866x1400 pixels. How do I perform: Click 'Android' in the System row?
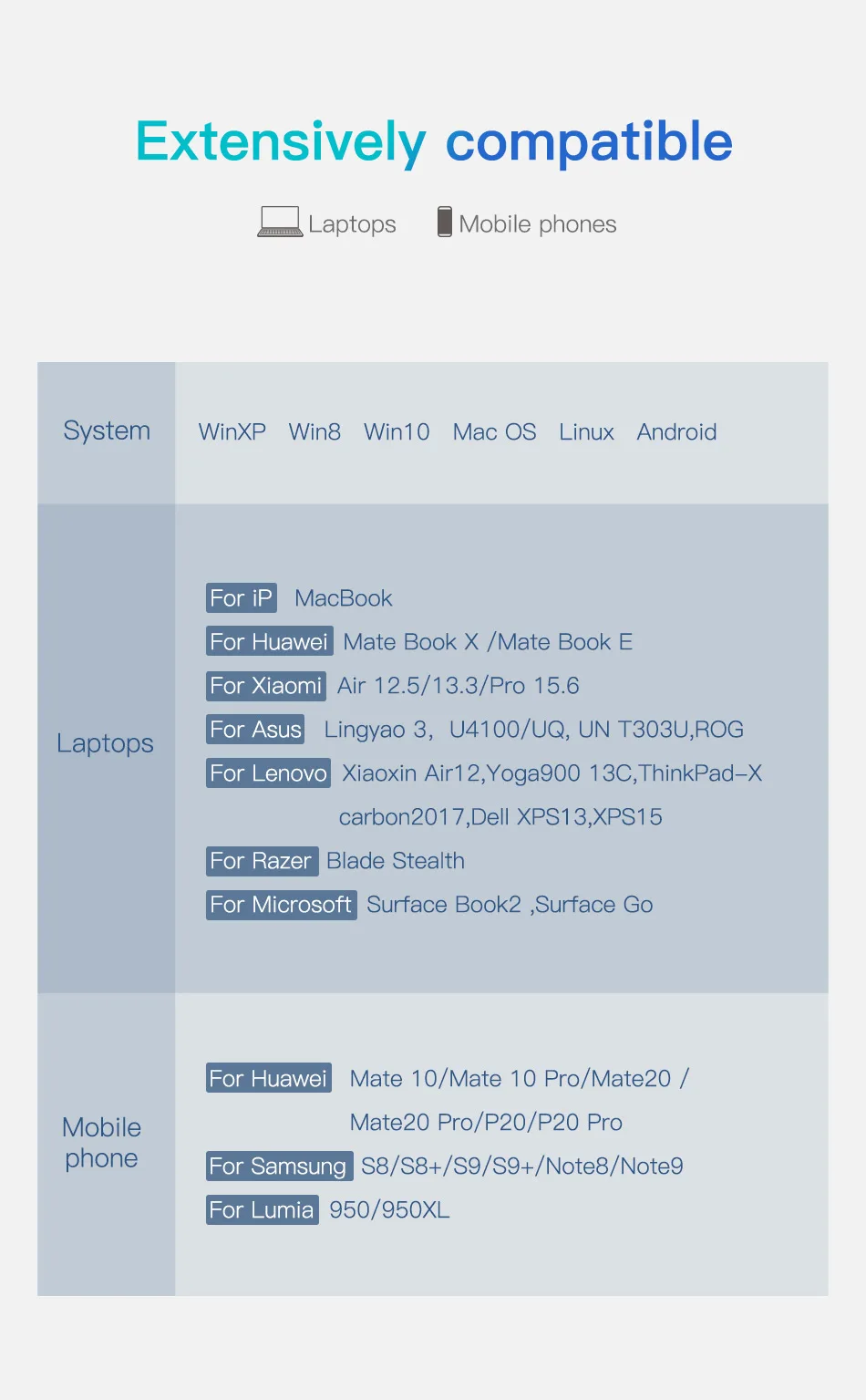click(x=676, y=432)
